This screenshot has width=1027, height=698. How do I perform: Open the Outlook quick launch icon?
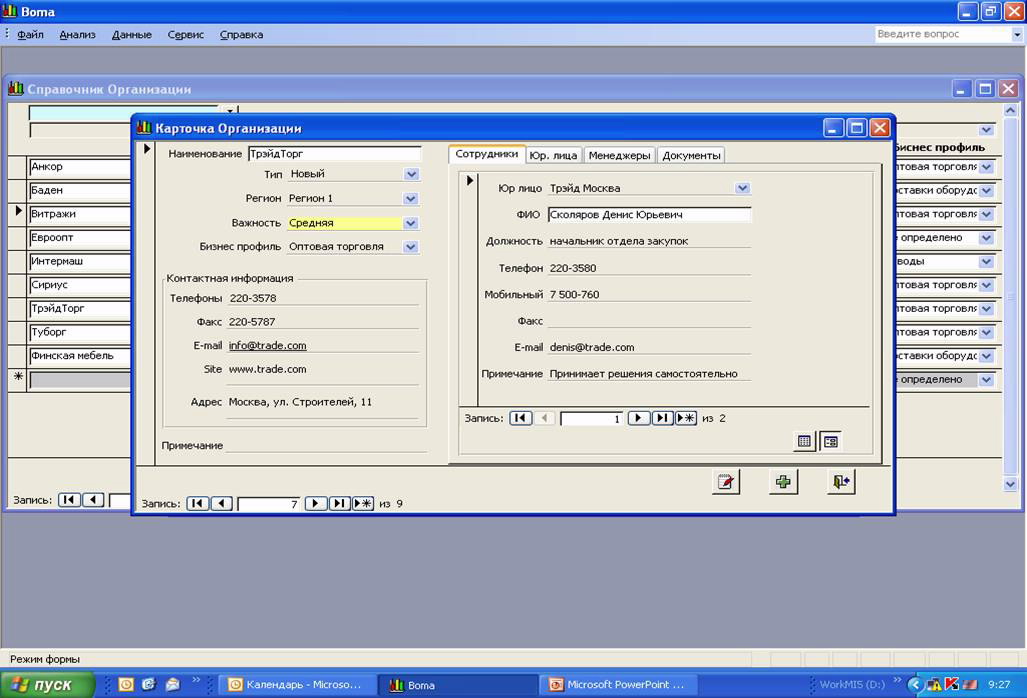click(126, 685)
